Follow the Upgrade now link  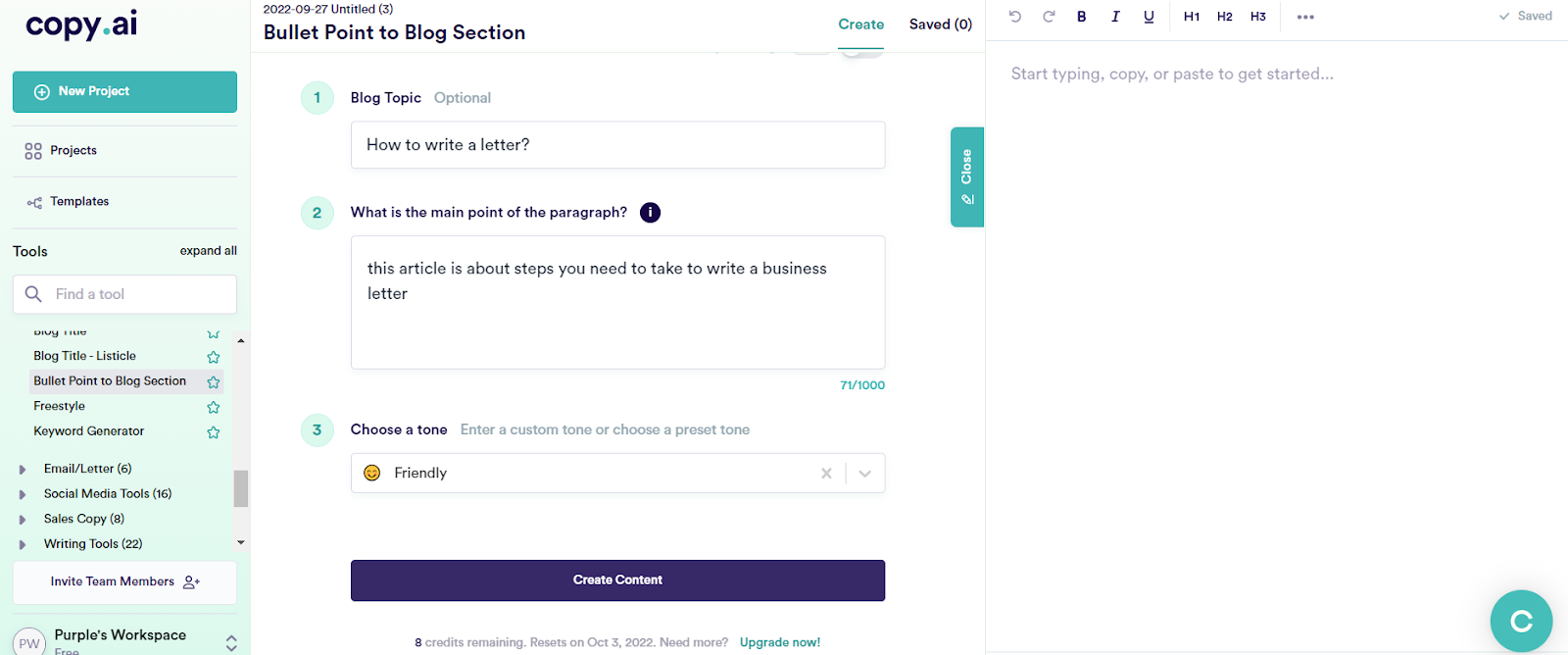coord(779,642)
